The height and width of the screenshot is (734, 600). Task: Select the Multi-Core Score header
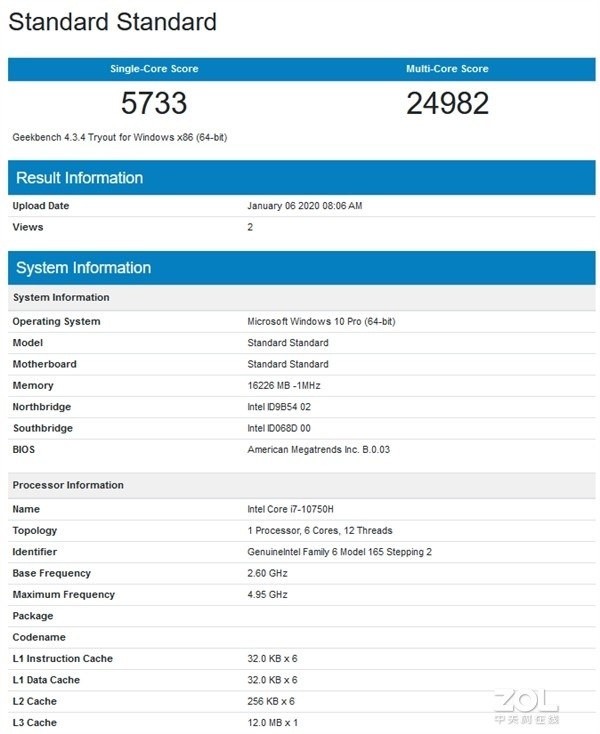point(447,69)
